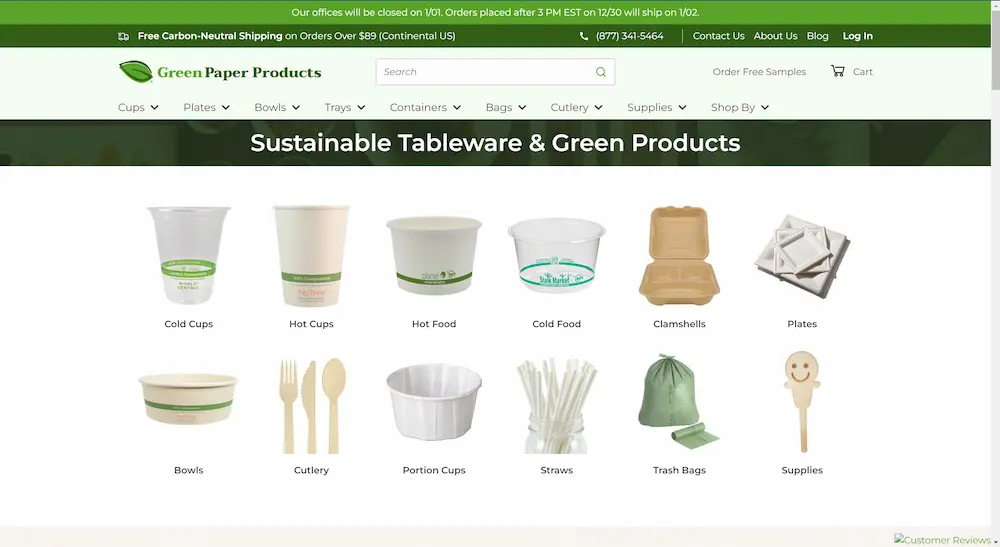Click the Hot Food label
The width and height of the screenshot is (1000, 547).
[434, 324]
